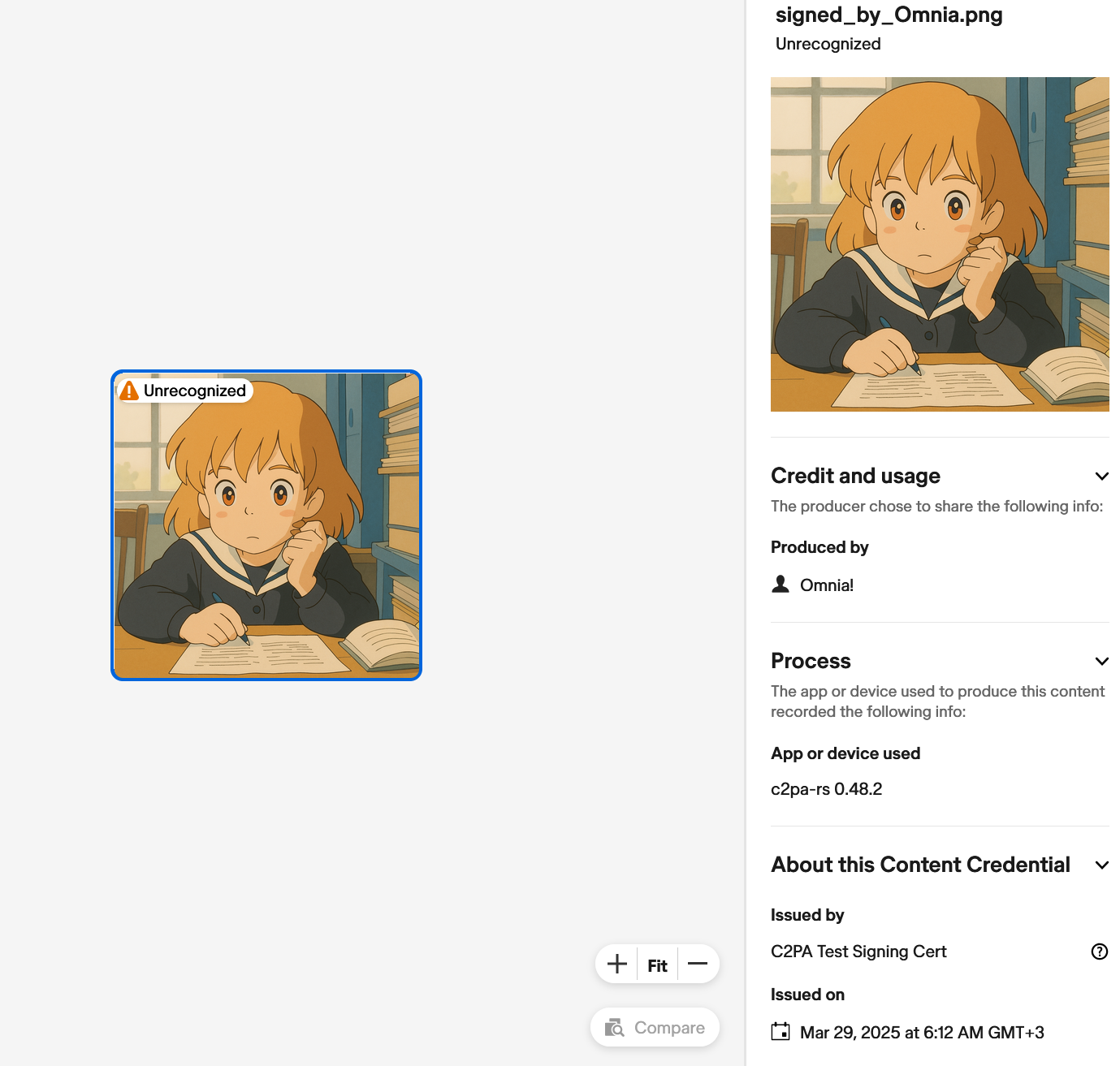Click the help icon next to C2PA Test Signing Cert
This screenshot has width=1120, height=1066.
pyautogui.click(x=1100, y=952)
